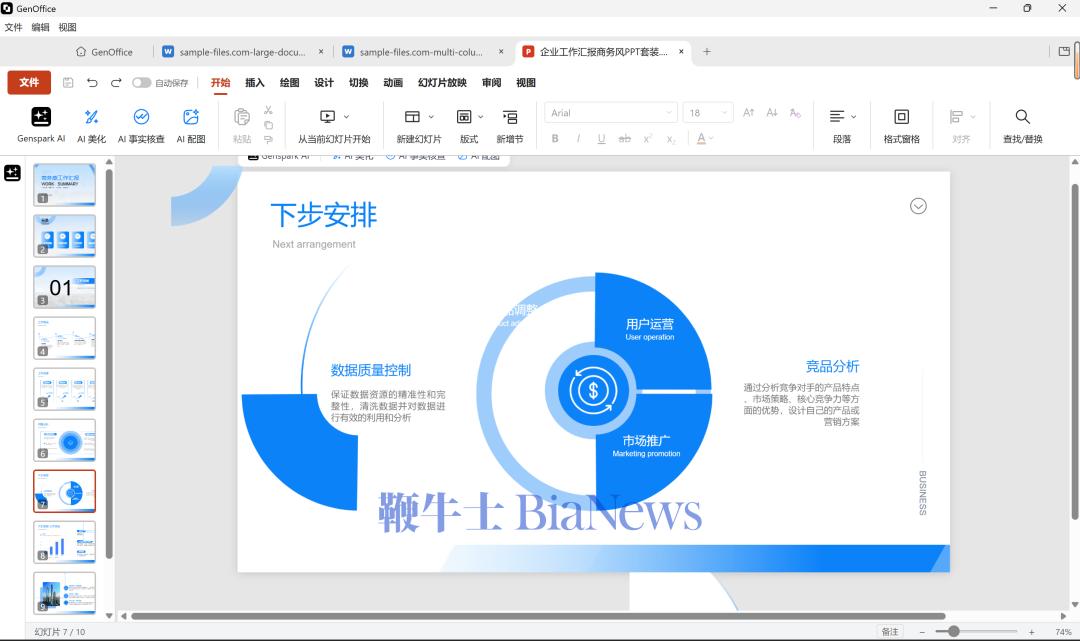1080x641 pixels.
Task: Decrease font size icon
Action: [772, 112]
